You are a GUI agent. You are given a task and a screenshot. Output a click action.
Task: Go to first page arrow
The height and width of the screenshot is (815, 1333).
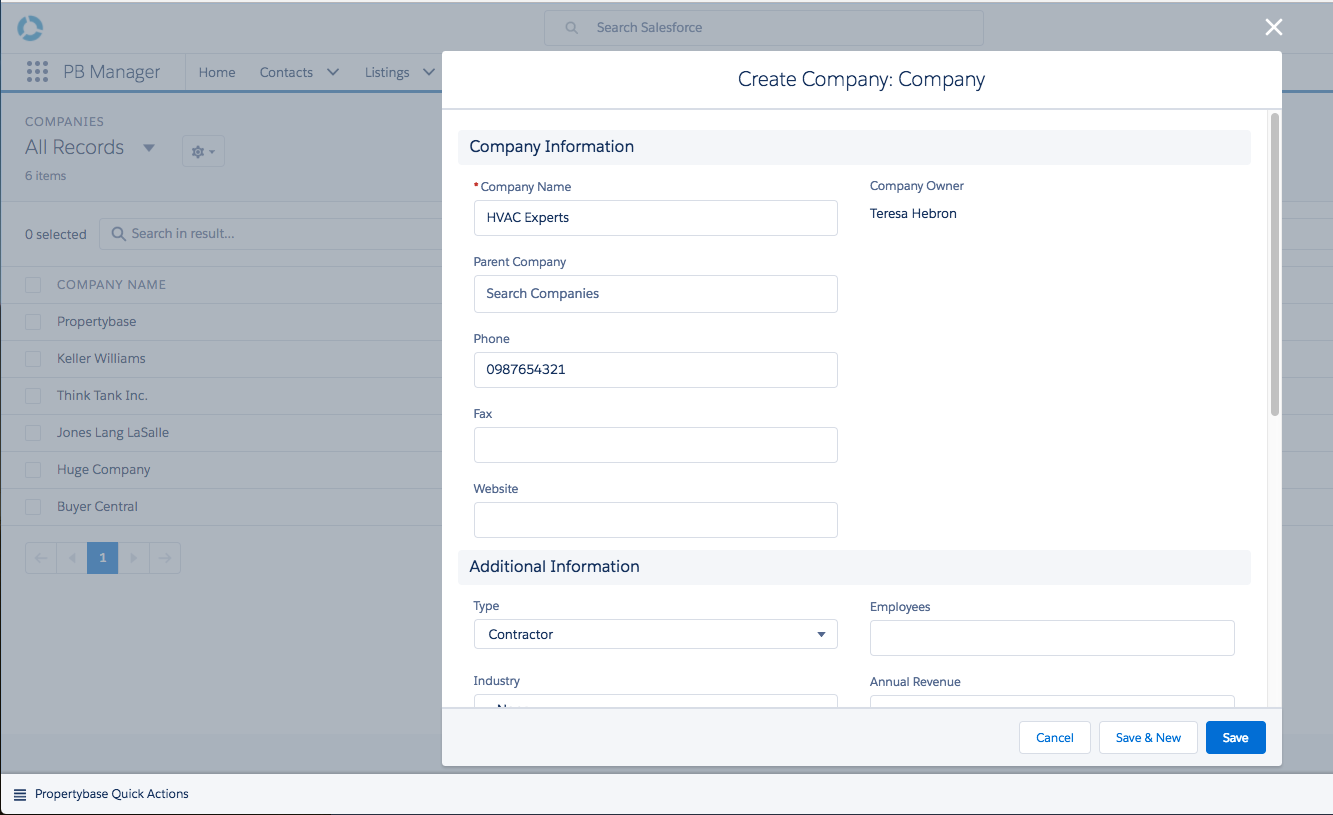coord(41,558)
